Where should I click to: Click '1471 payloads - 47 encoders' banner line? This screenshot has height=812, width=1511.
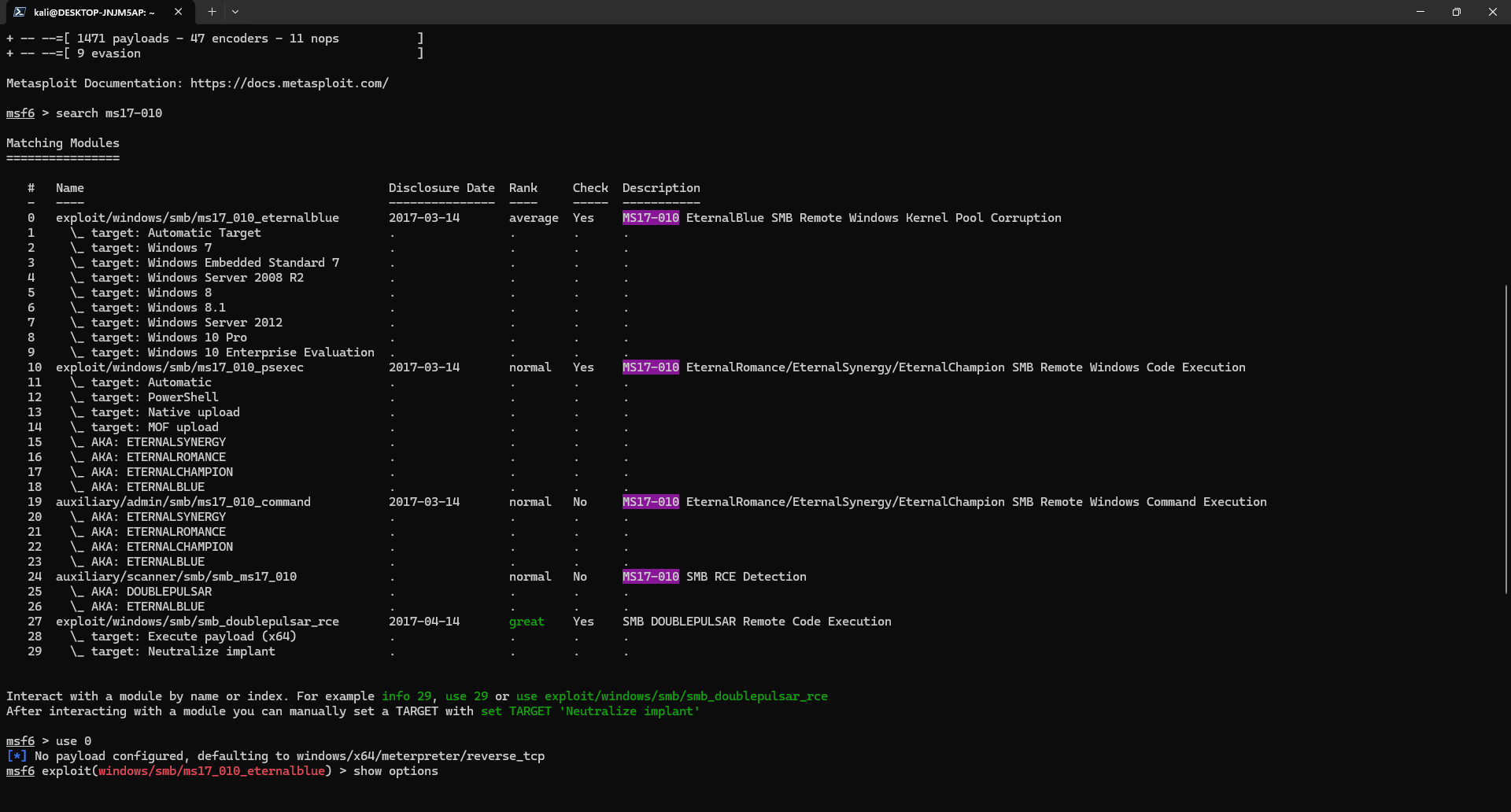pyautogui.click(x=215, y=39)
